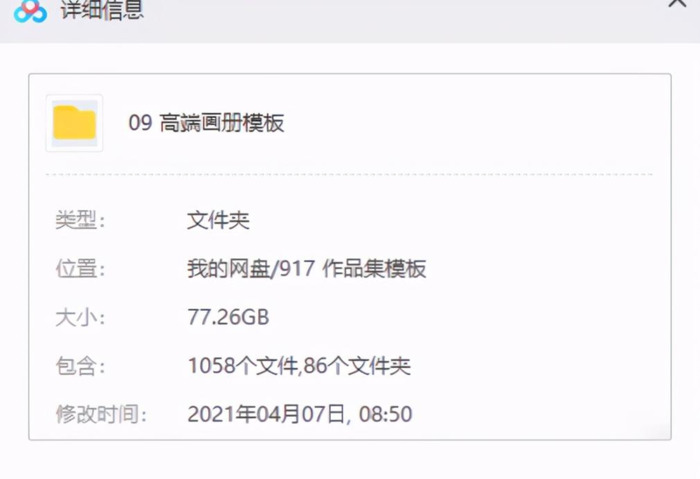
Task: Click the 包含 field label
Action: tap(80, 366)
